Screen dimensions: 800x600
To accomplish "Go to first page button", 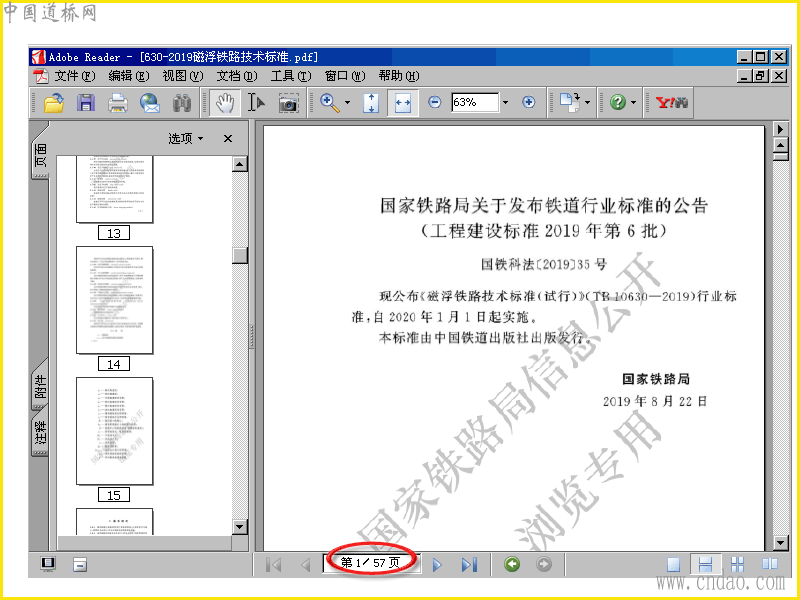I will point(274,564).
